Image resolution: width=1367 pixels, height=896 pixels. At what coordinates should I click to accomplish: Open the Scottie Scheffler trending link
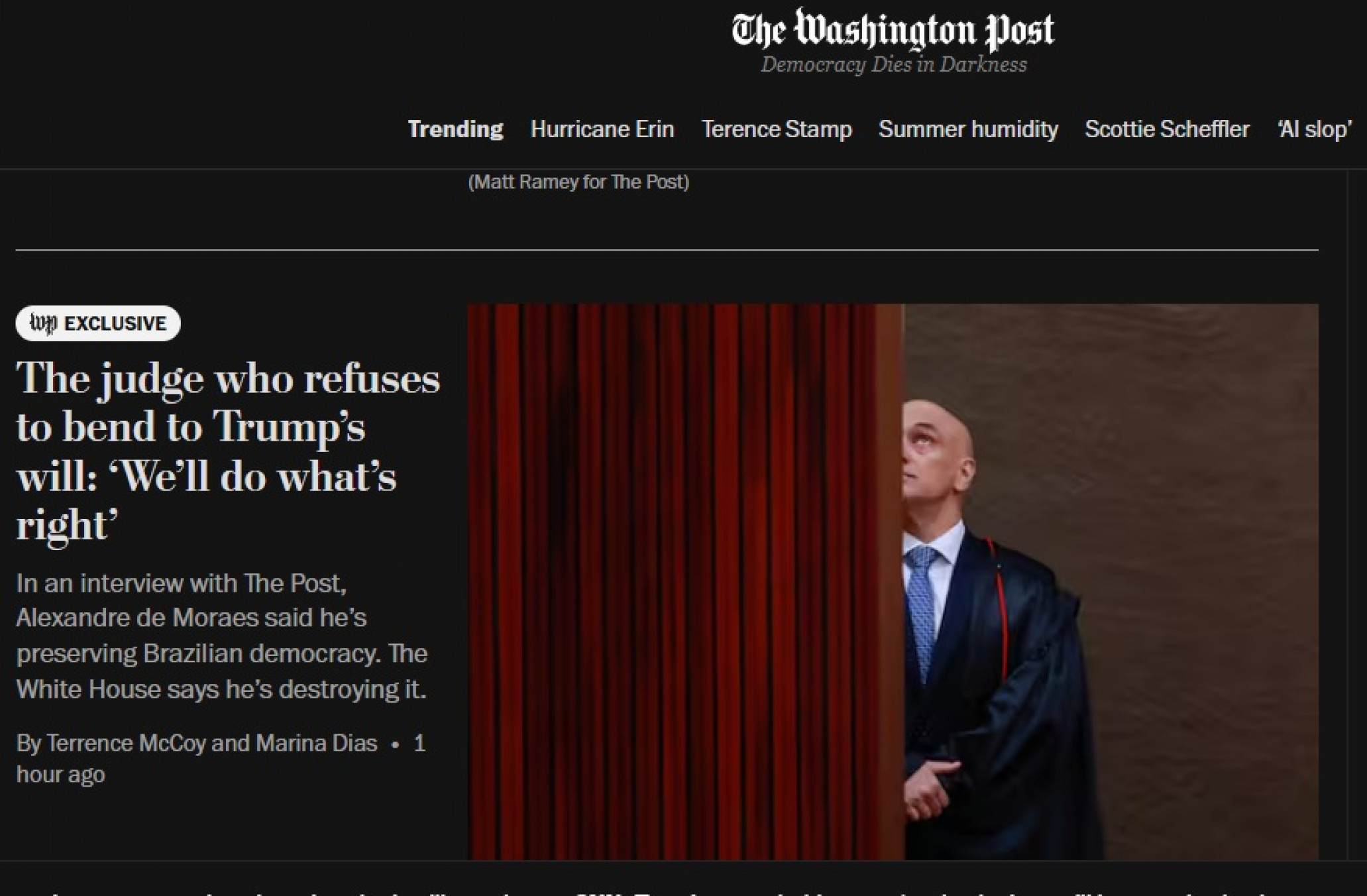1167,129
